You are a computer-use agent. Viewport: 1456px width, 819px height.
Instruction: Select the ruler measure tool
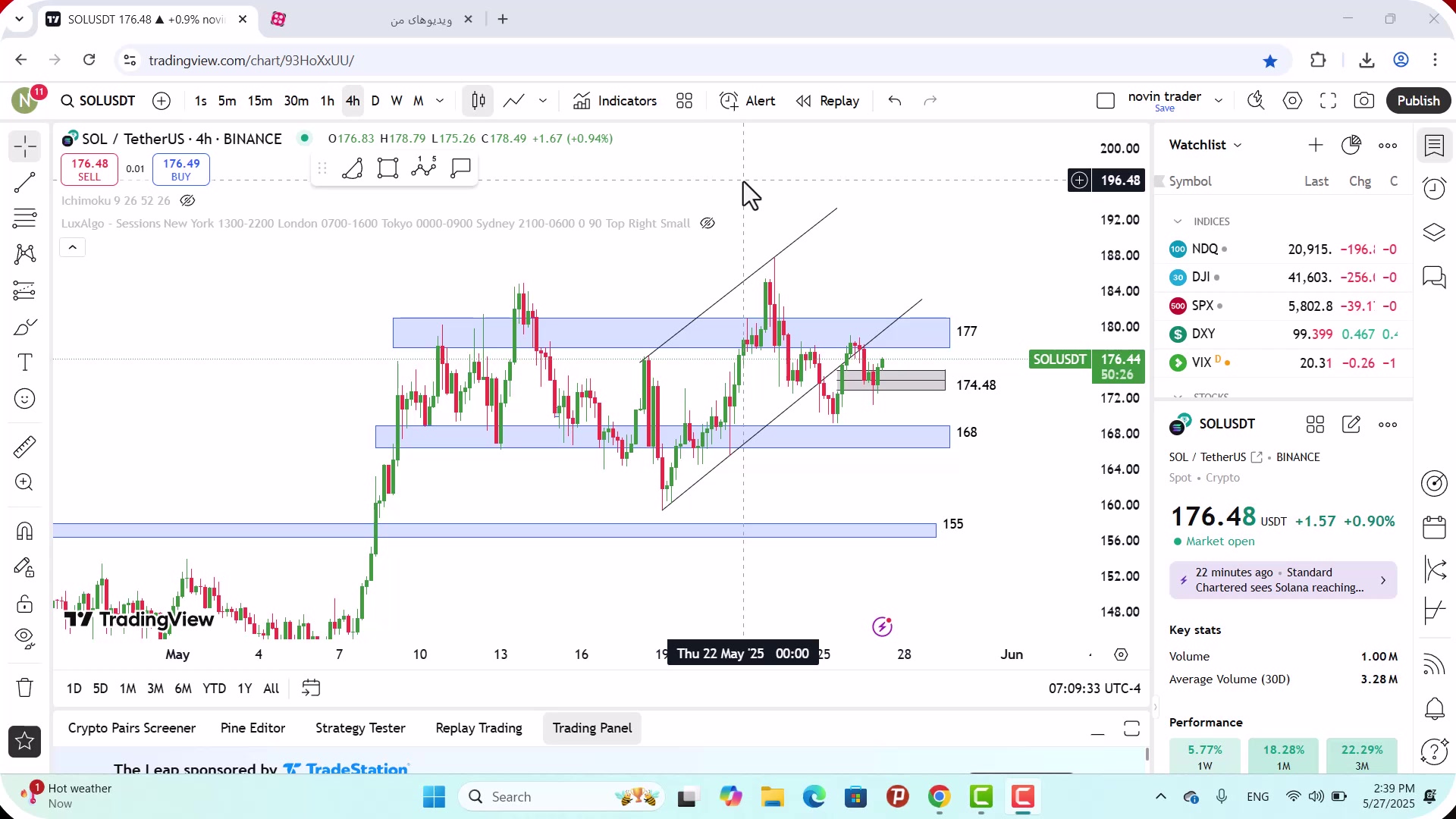tap(25, 447)
